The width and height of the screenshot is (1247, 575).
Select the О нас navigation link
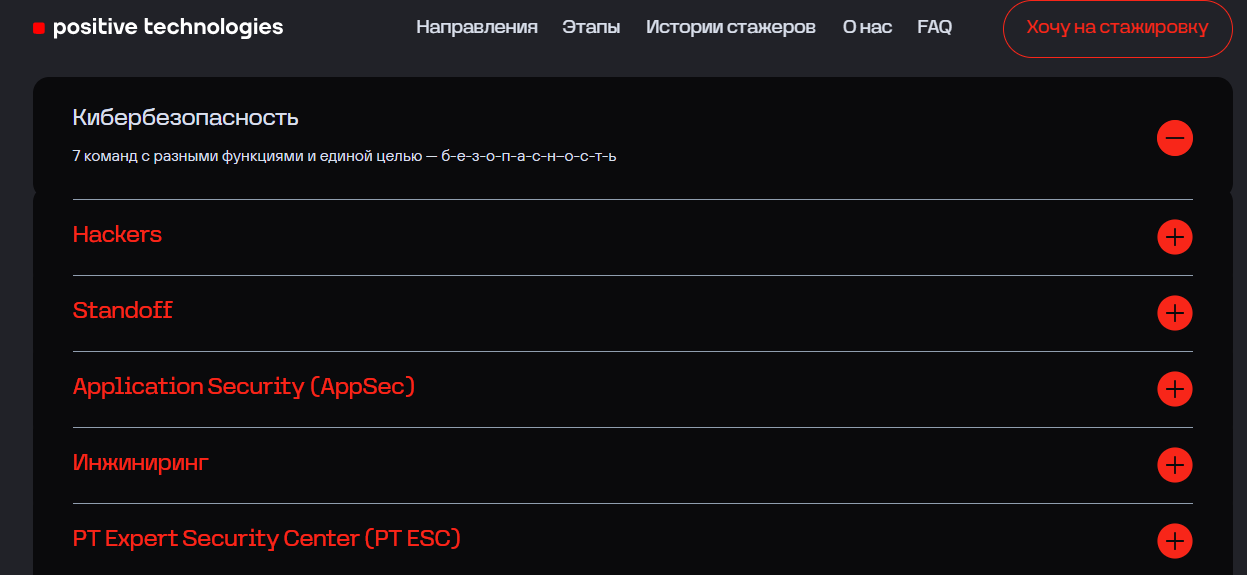click(x=867, y=27)
